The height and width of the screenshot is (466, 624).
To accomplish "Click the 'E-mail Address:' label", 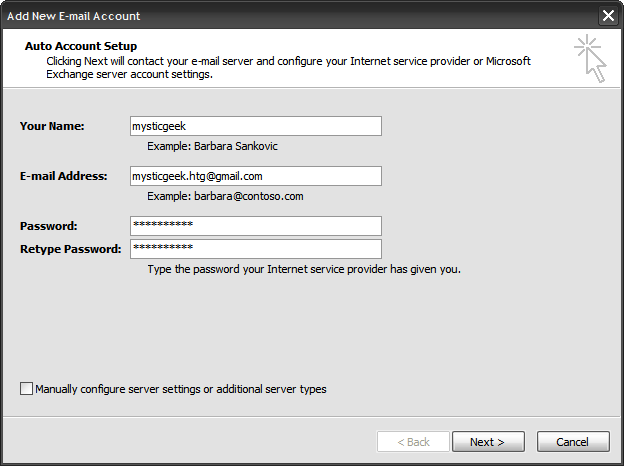I will [x=63, y=176].
